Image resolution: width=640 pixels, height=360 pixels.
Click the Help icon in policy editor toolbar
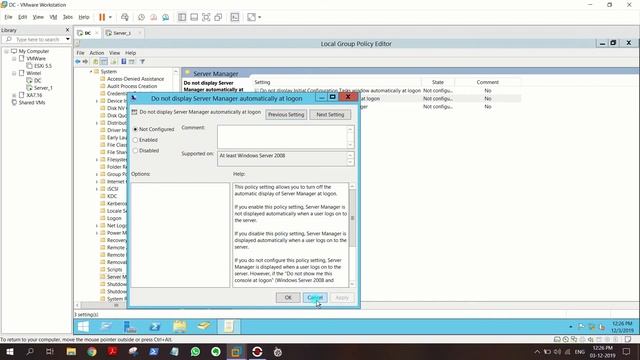(x=123, y=62)
